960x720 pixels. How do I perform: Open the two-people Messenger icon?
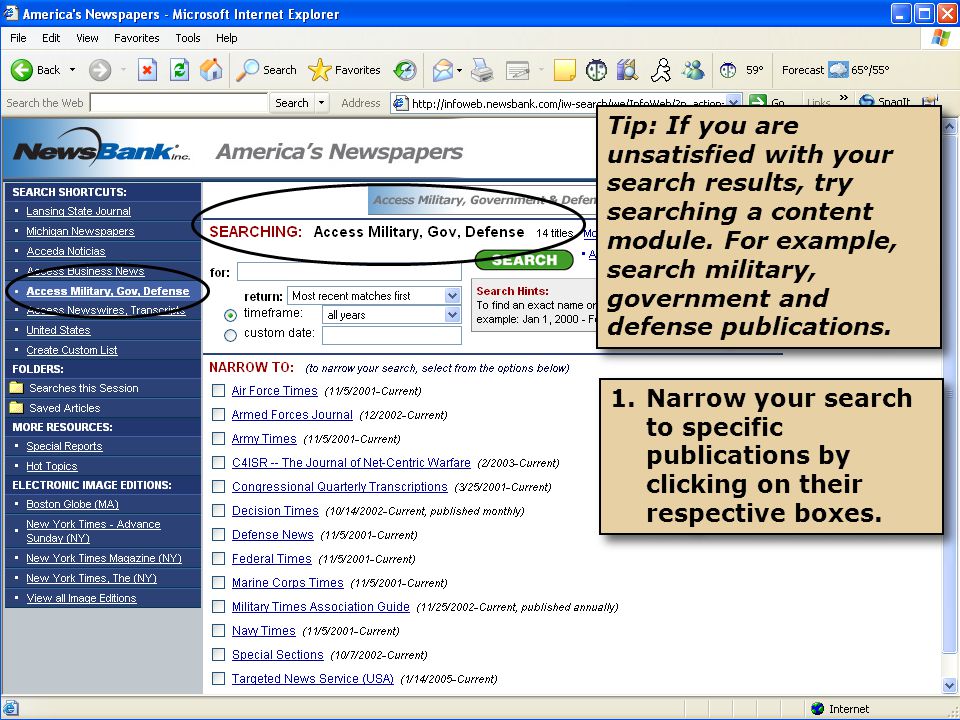(693, 70)
